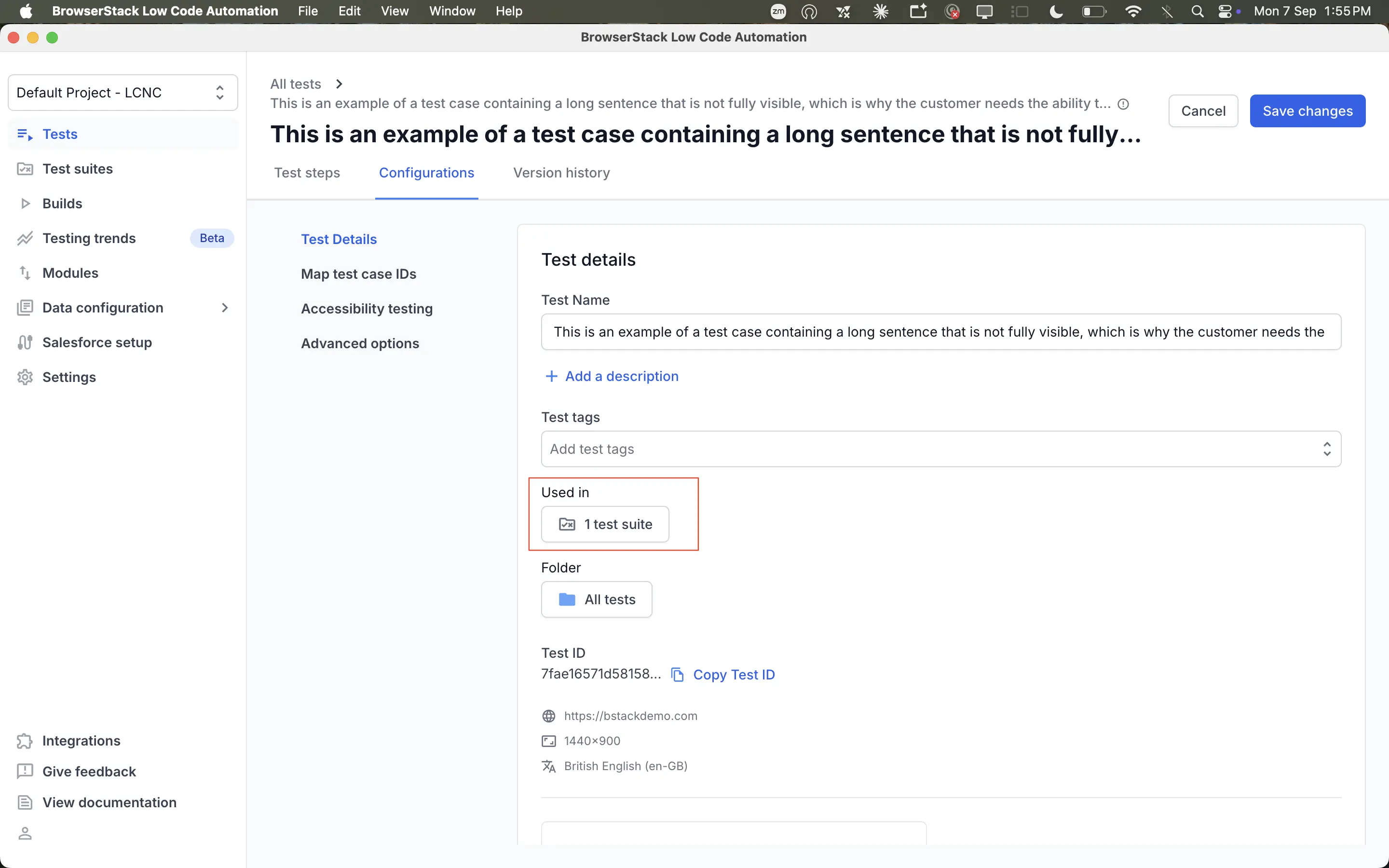Click the Cancel button
1389x868 pixels.
[x=1203, y=111]
